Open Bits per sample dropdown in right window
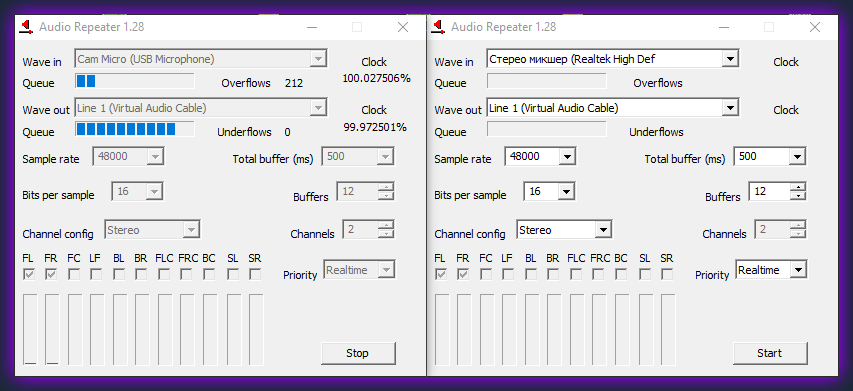 click(x=566, y=191)
